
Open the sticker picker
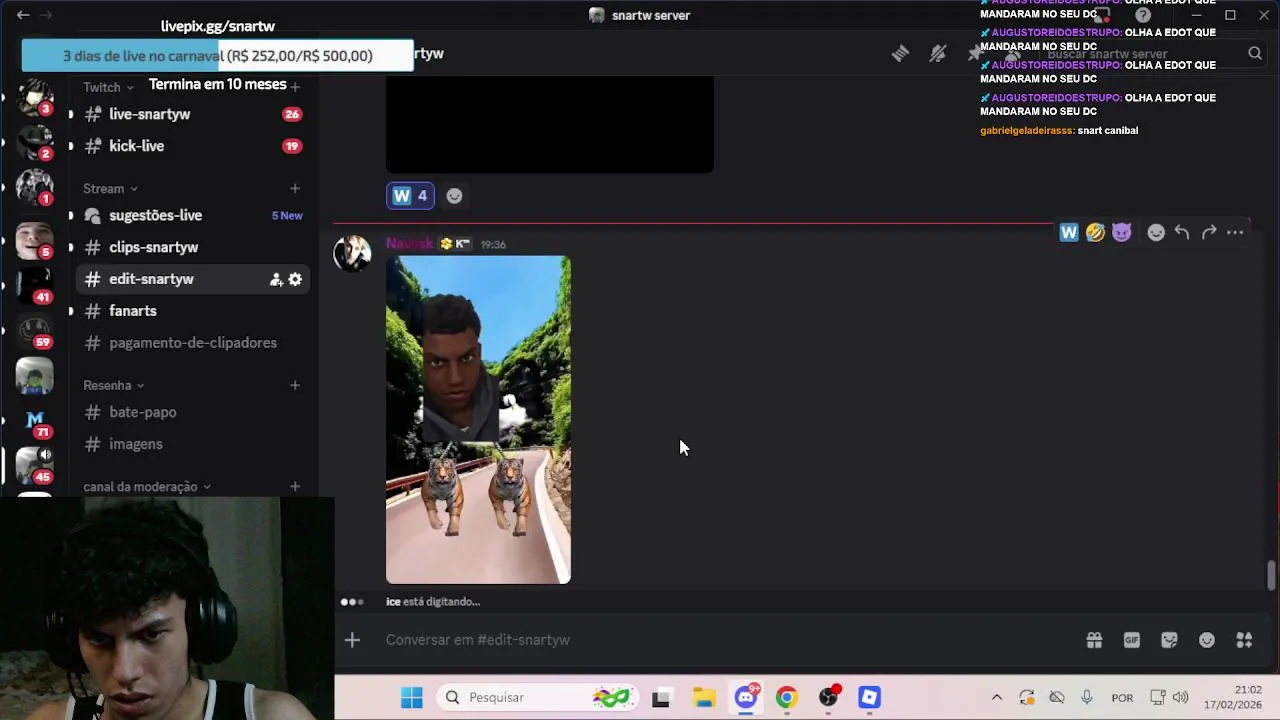point(1169,640)
